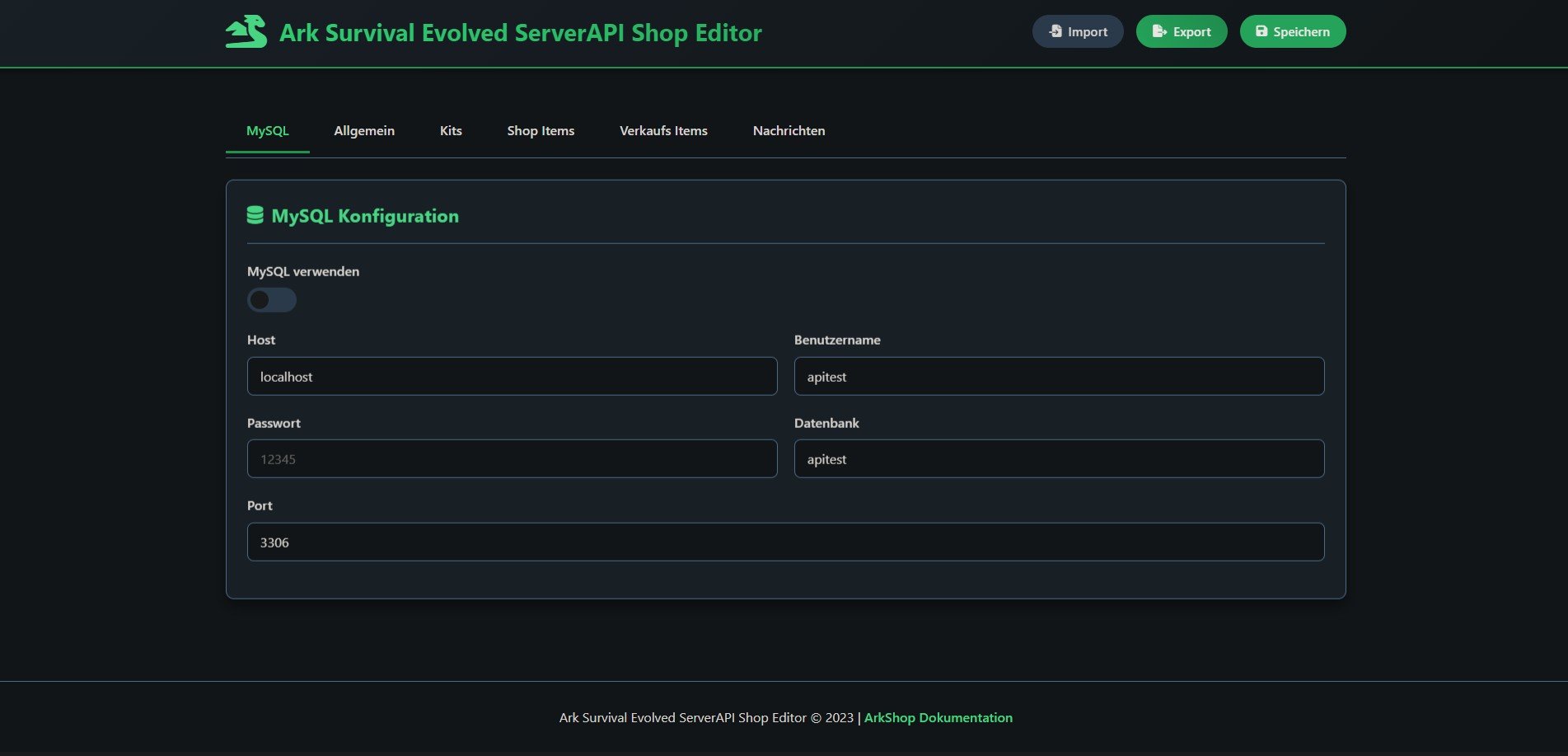This screenshot has height=756, width=1568.
Task: Click the Host label text
Action: [x=261, y=340]
